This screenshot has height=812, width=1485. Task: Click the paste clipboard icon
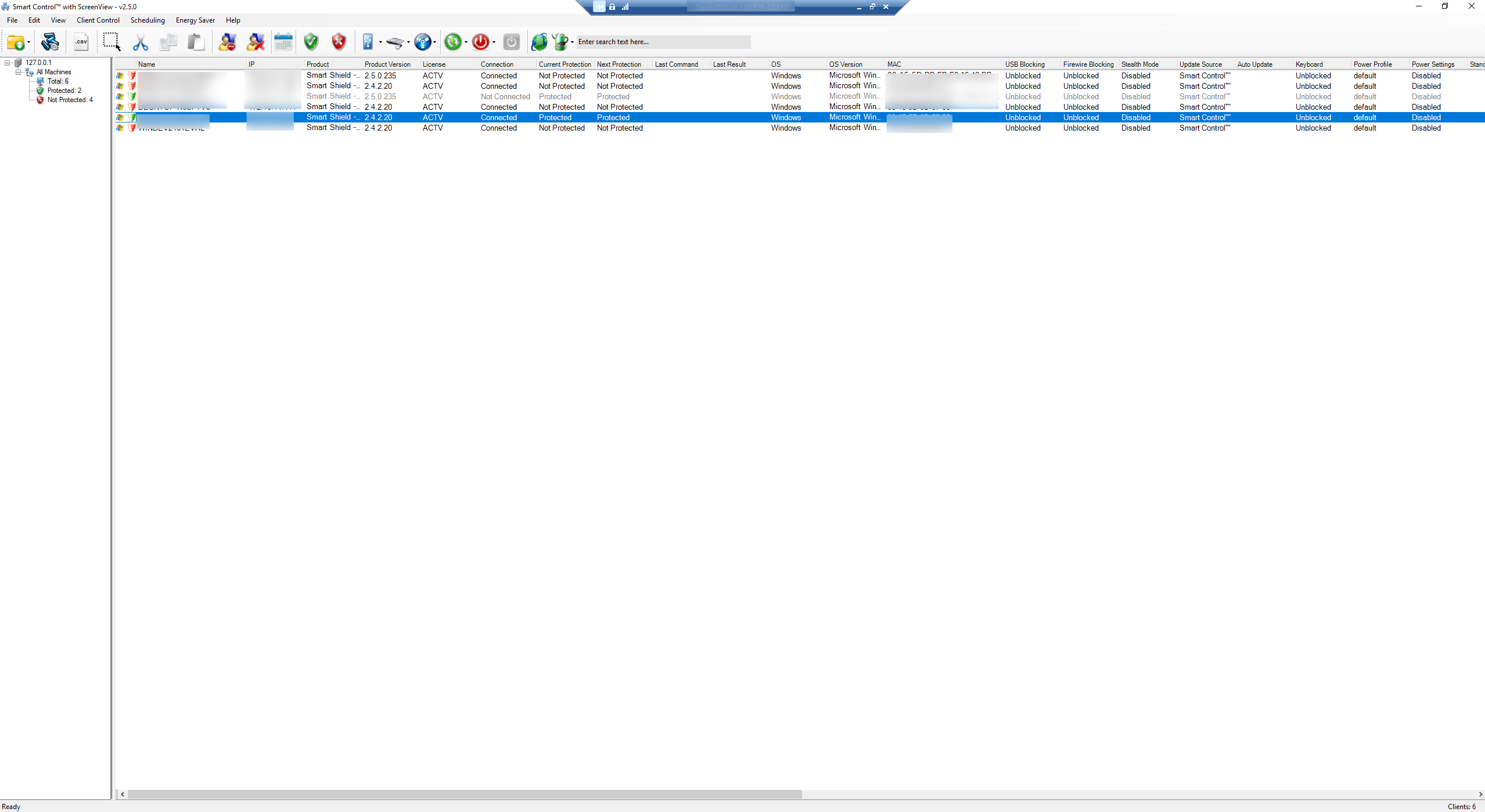[x=196, y=42]
